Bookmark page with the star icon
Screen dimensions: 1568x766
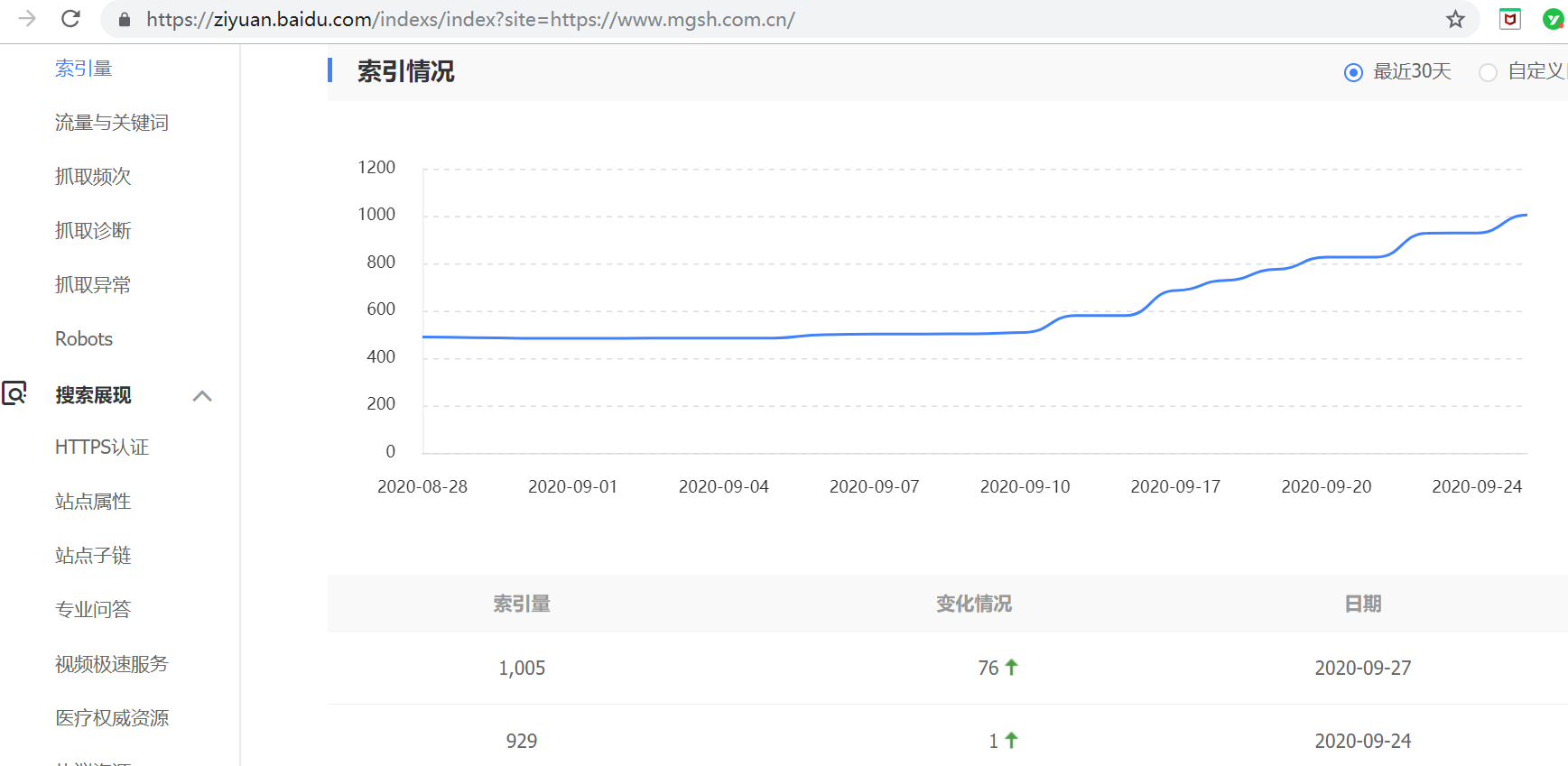[1455, 19]
